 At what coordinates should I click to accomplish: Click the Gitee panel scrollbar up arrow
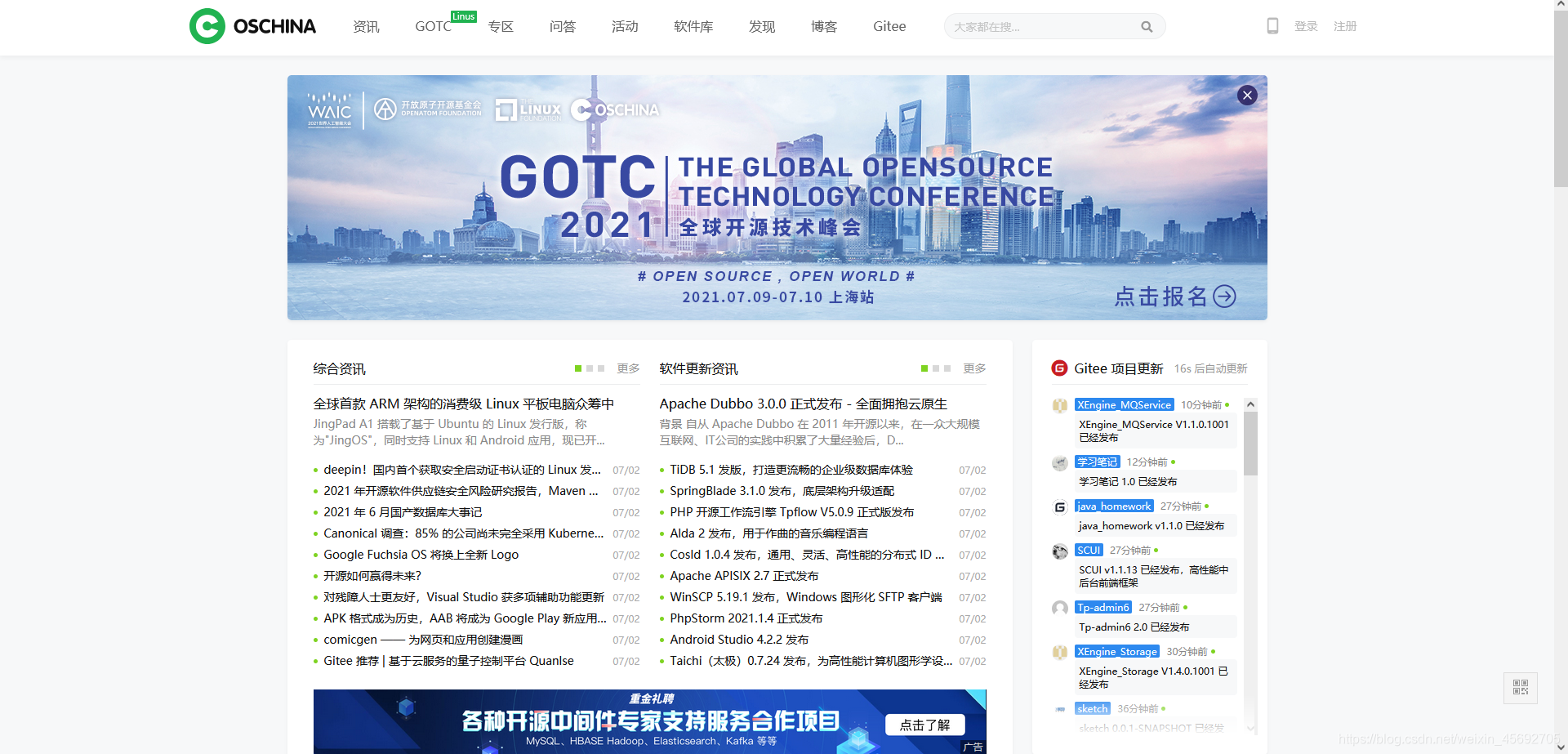pos(1250,404)
